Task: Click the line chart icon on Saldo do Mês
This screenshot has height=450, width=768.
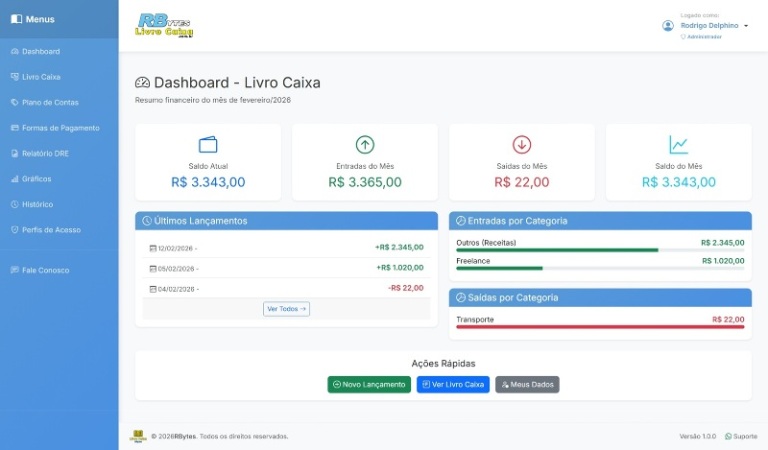Action: tap(678, 144)
